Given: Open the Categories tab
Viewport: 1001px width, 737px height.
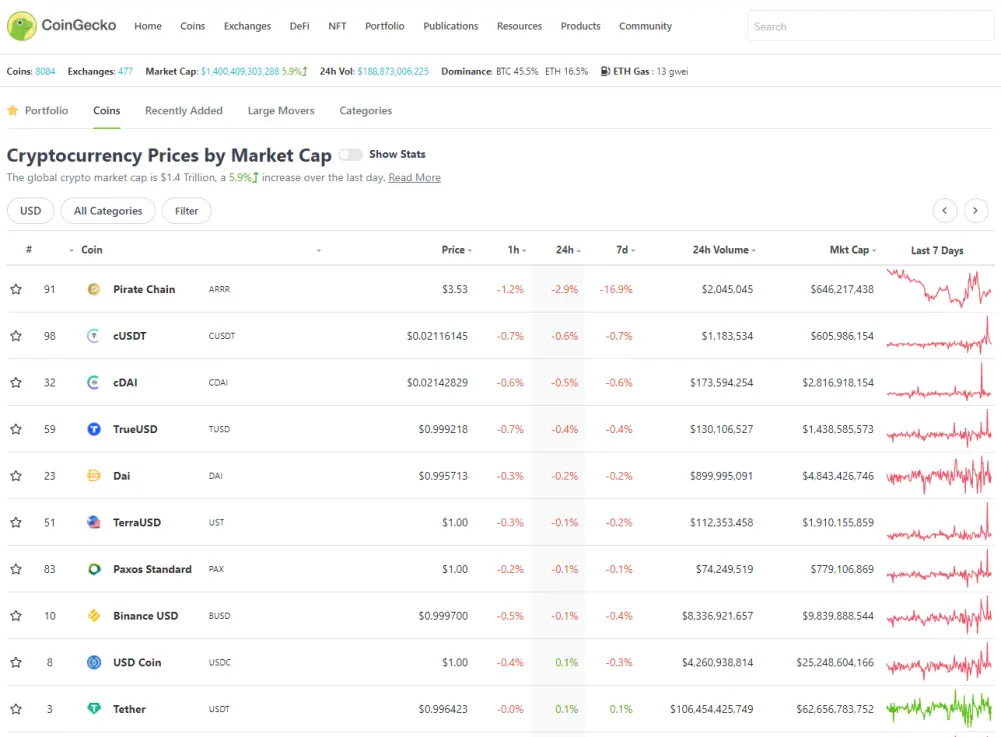Looking at the screenshot, I should click(366, 110).
